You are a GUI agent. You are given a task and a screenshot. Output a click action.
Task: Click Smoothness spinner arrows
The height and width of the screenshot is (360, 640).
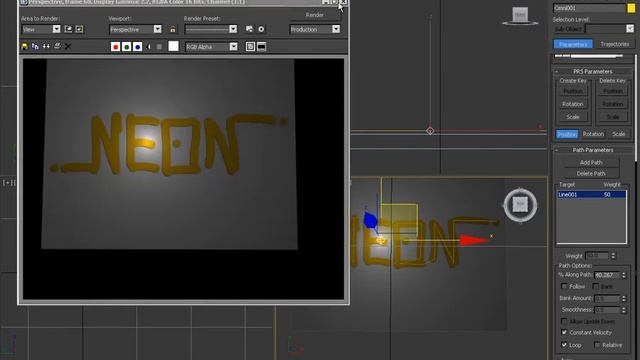tap(623, 310)
